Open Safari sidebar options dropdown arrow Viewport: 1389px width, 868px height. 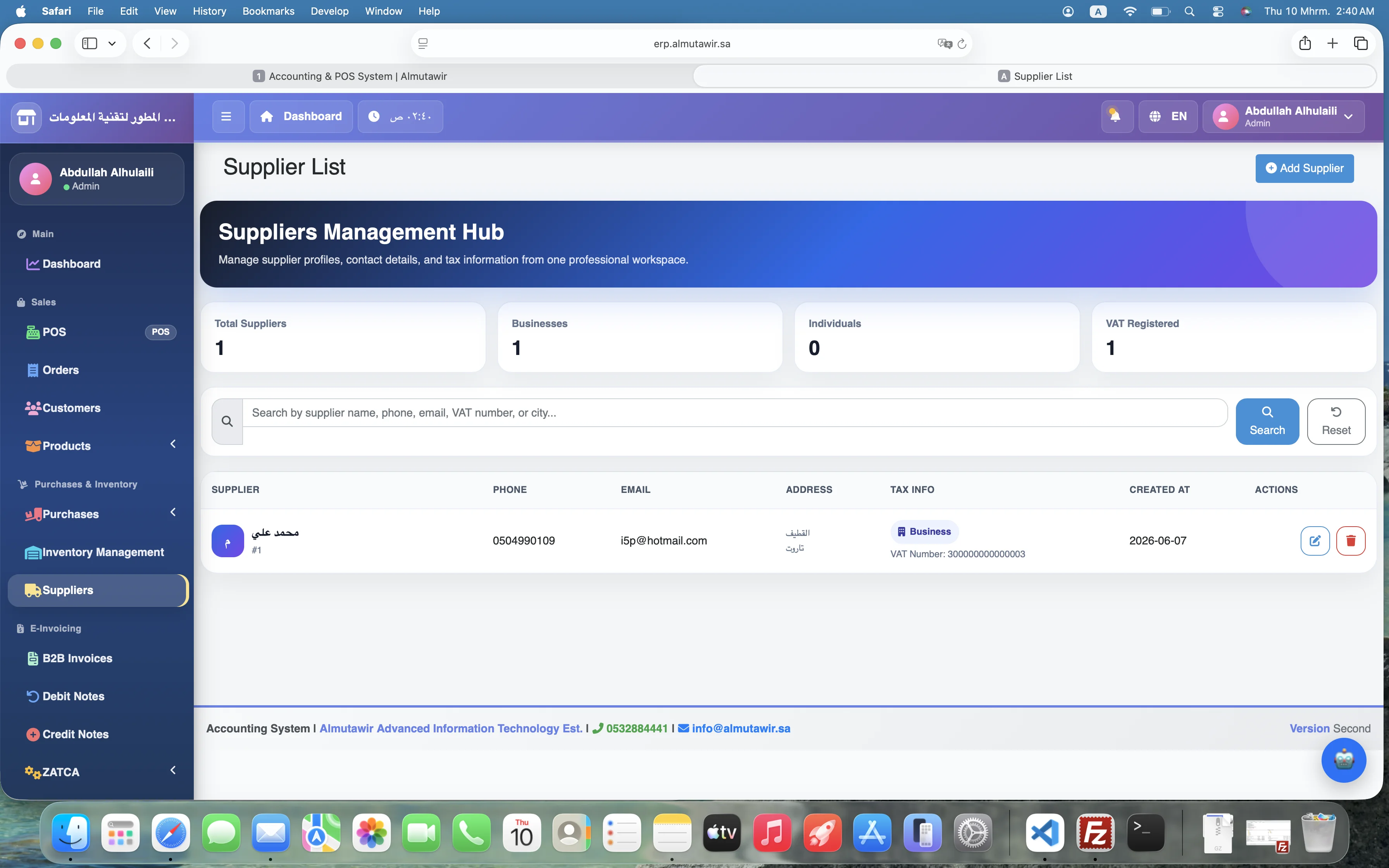click(112, 44)
